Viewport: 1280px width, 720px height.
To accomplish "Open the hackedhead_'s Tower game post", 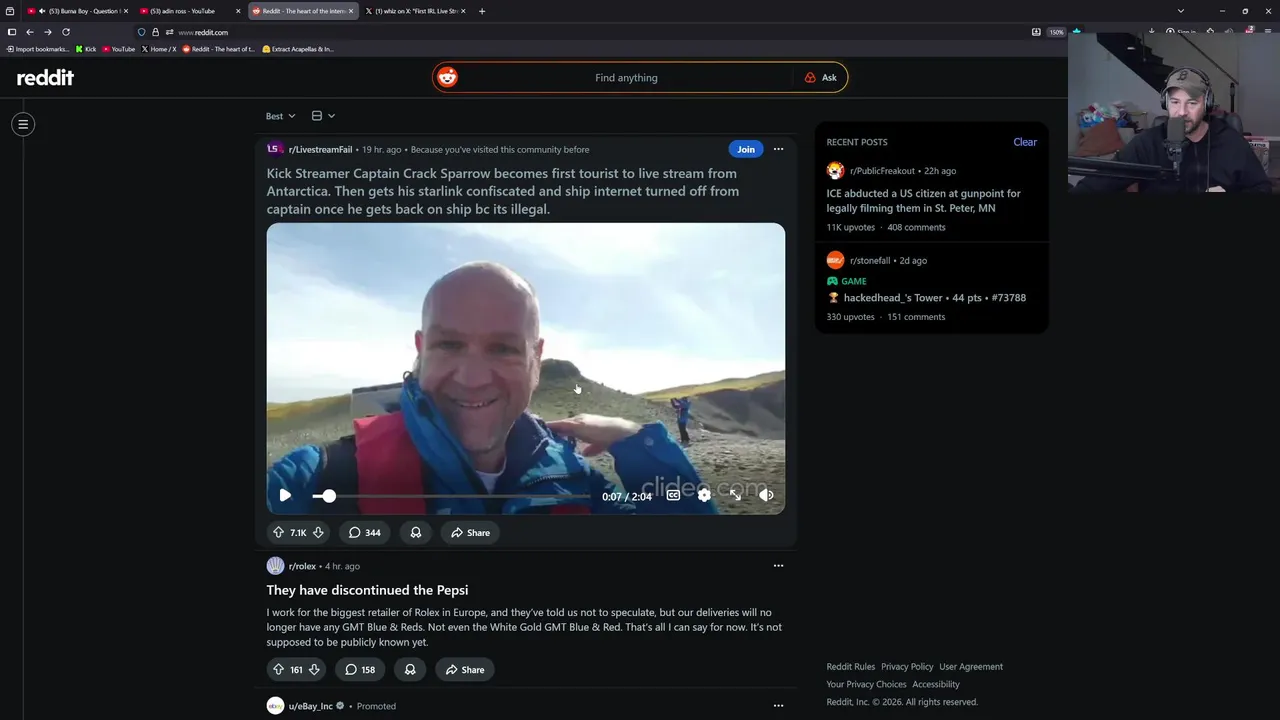I will (934, 298).
